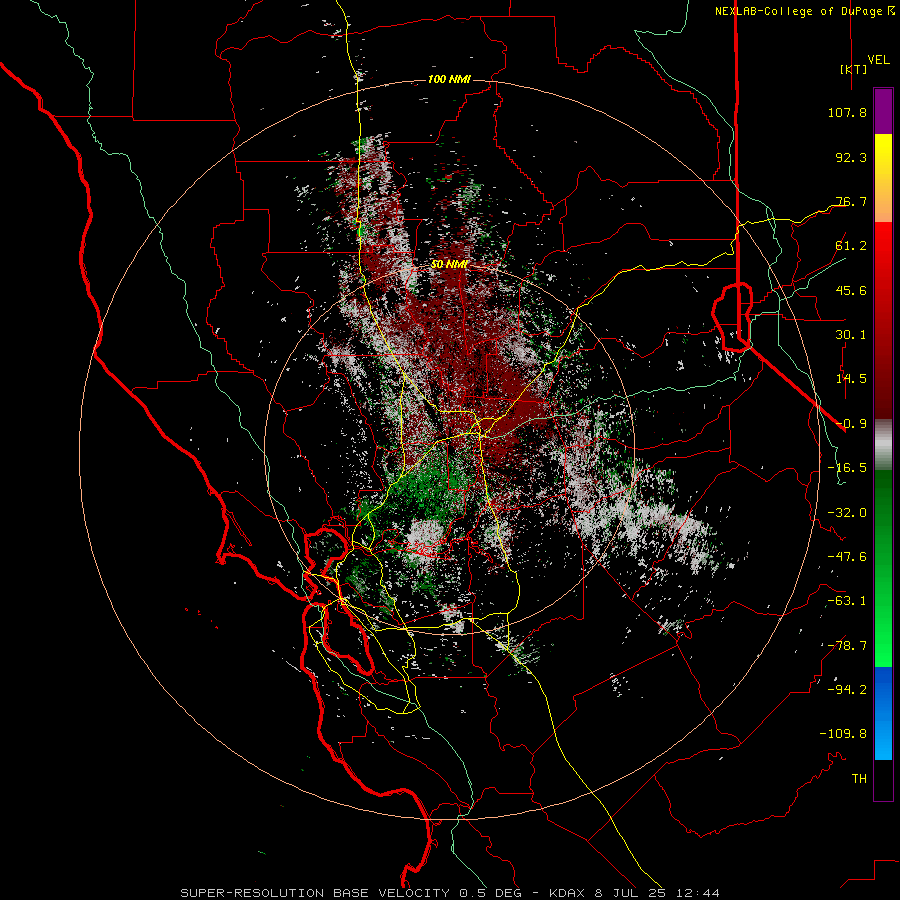The height and width of the screenshot is (900, 900).
Task: Click the TH threshold label on legend
Action: click(859, 779)
